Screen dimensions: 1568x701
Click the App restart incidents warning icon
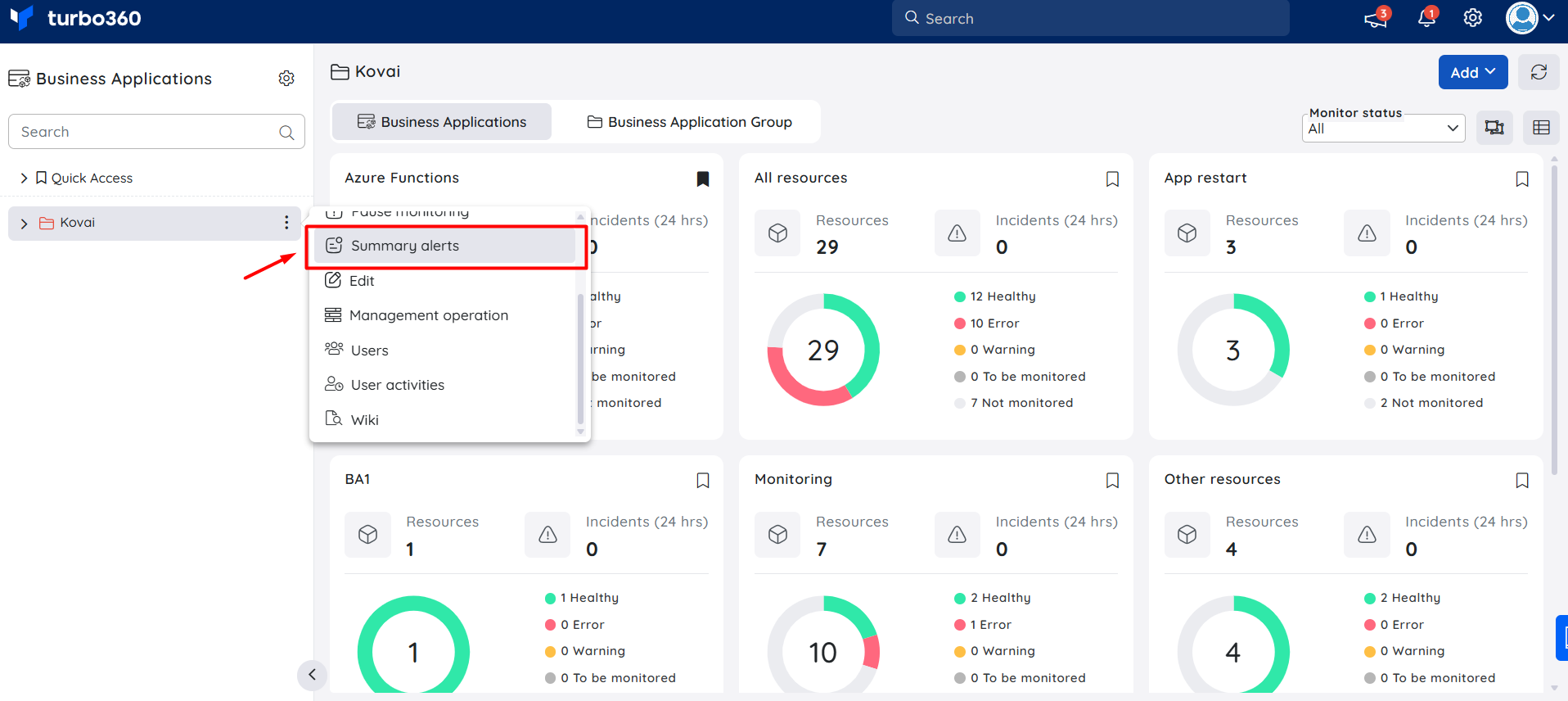tap(1367, 233)
